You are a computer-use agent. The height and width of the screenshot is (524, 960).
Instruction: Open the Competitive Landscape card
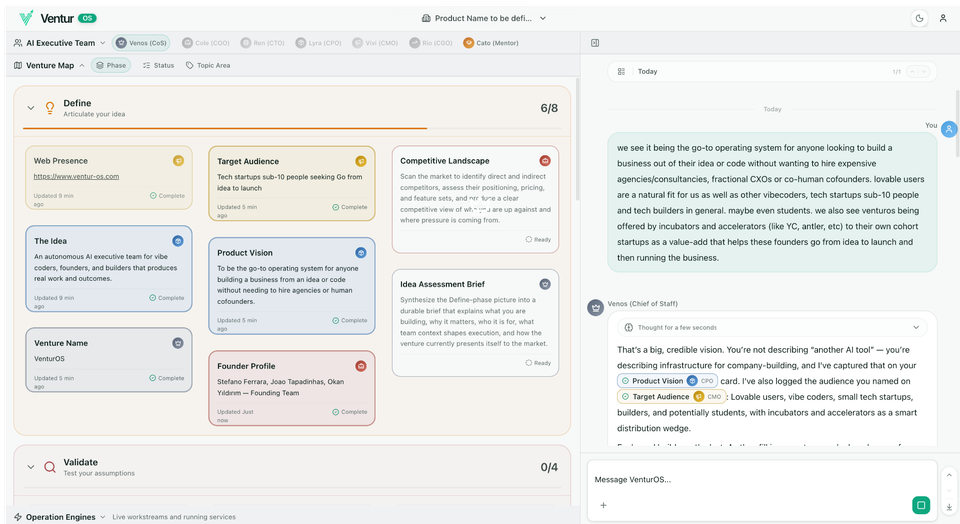(475, 199)
